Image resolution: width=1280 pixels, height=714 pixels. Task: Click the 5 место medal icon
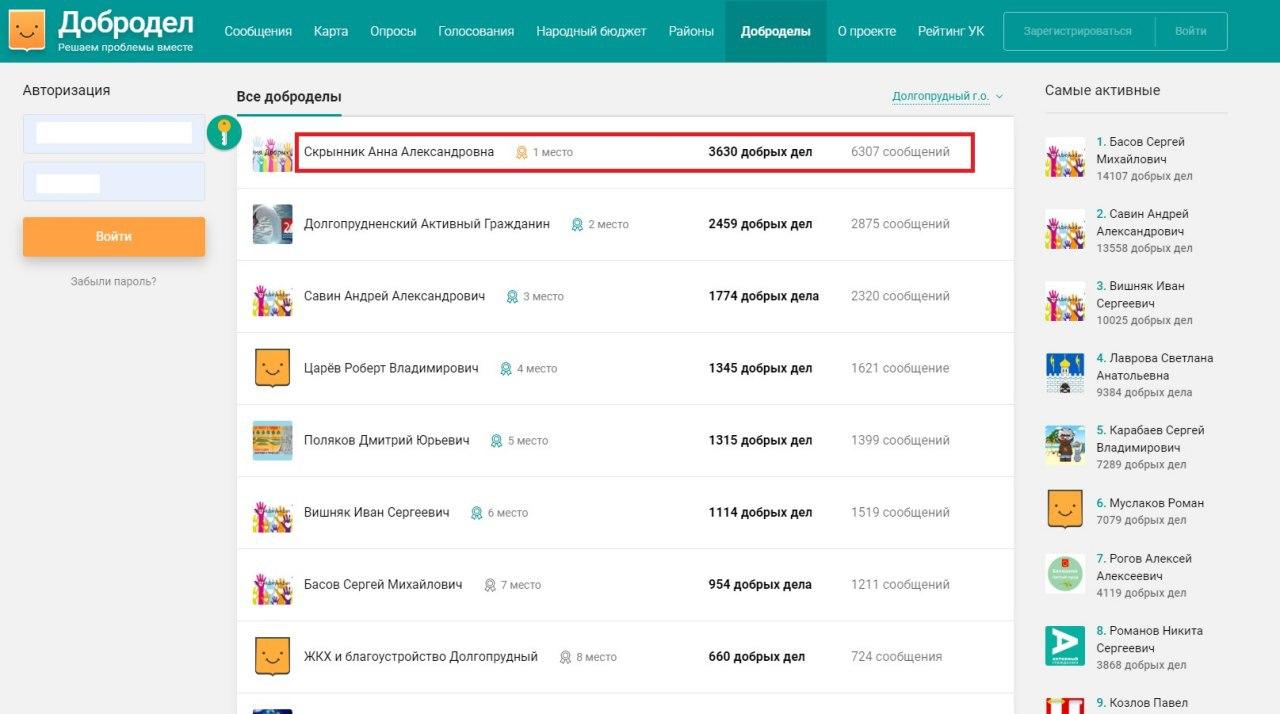click(x=496, y=441)
